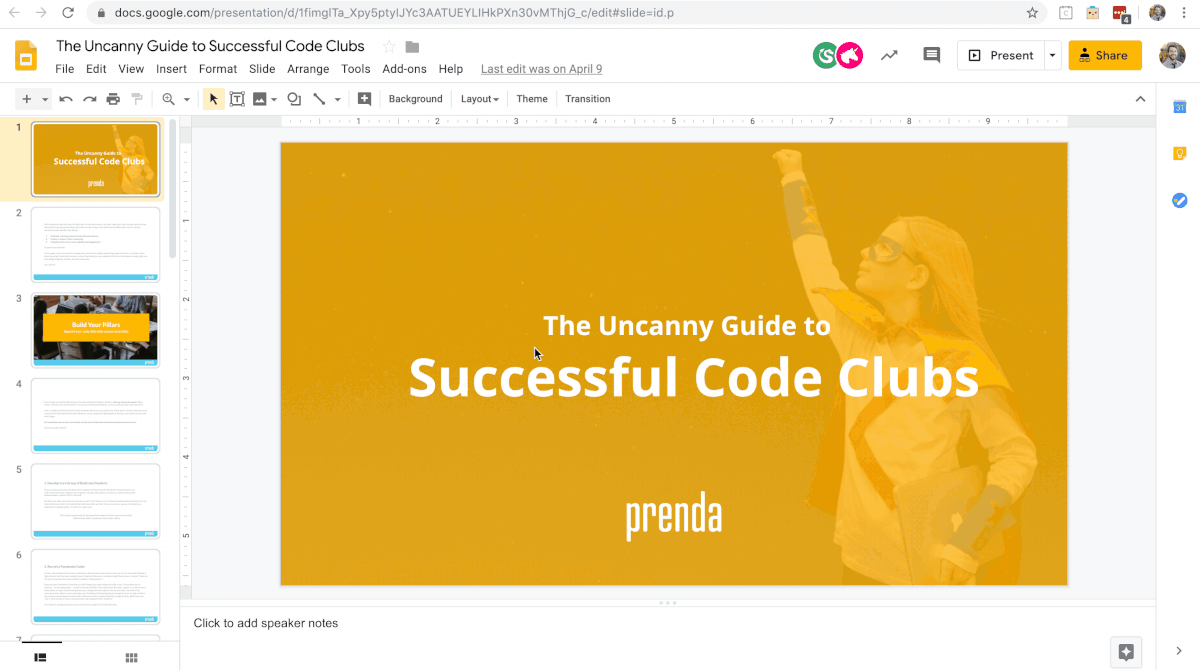The height and width of the screenshot is (670, 1200).
Task: Select the Text box tool
Action: click(x=237, y=99)
